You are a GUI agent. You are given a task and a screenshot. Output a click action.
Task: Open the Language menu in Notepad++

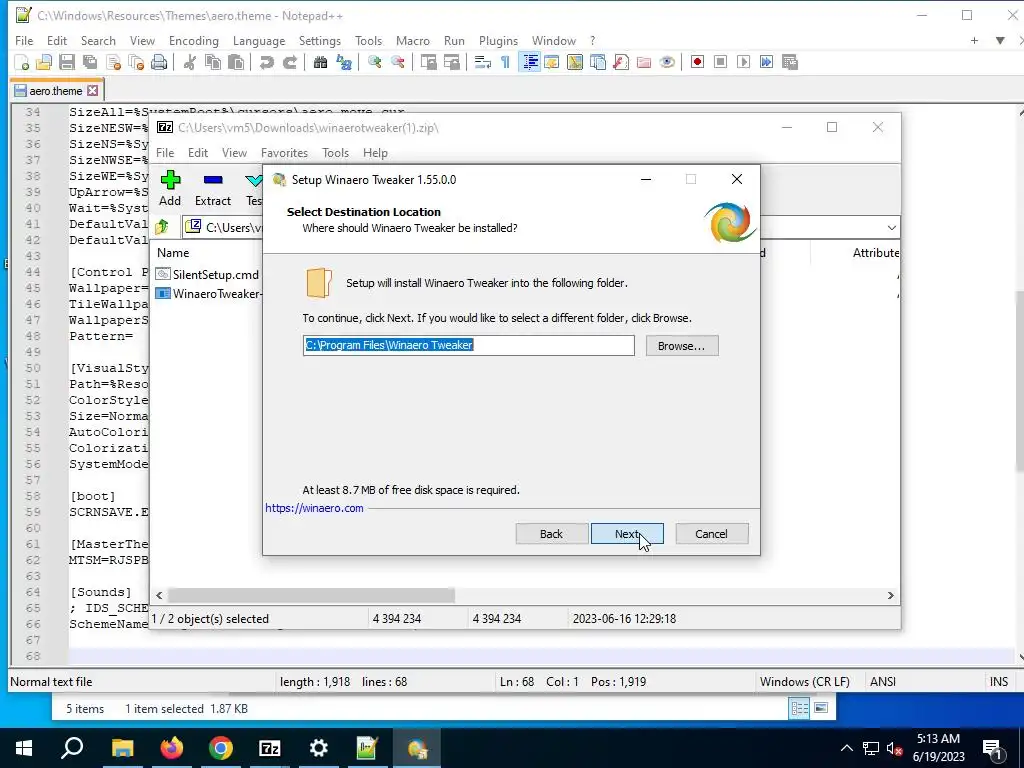[x=259, y=40]
